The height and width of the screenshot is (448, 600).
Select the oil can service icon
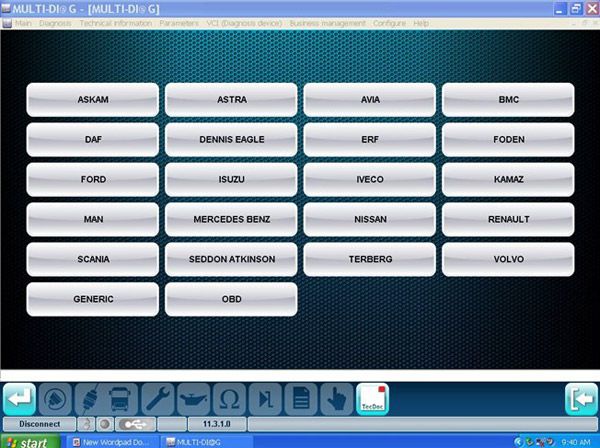coord(193,398)
